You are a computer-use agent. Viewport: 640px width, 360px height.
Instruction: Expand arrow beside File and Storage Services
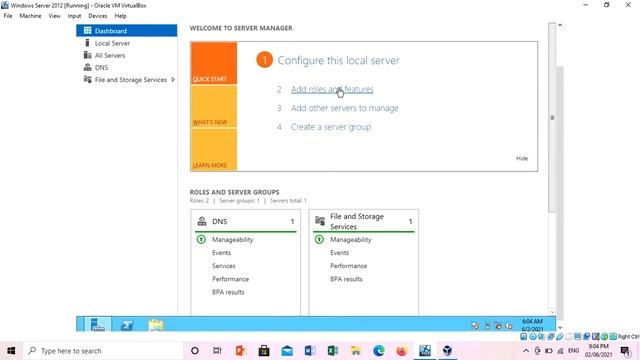pos(173,80)
